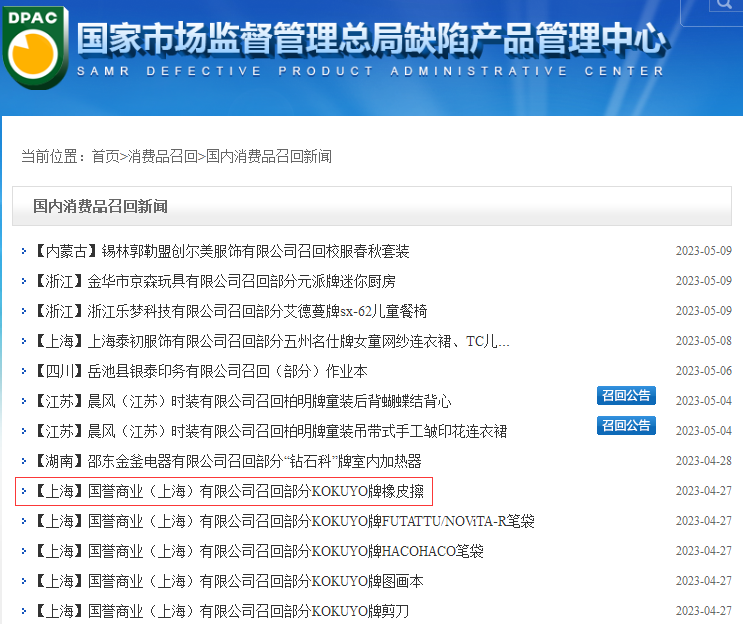Click date 2023-04-28 of 邵东金釜电器 row

[704, 461]
